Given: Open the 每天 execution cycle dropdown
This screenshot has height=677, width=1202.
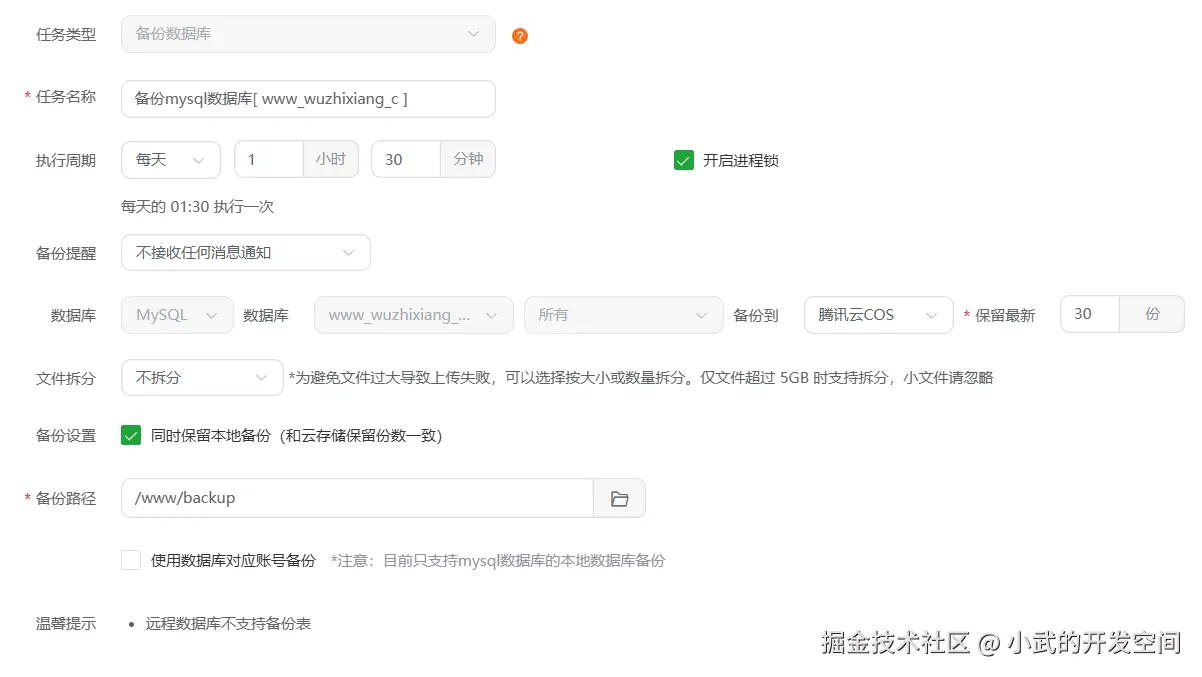Looking at the screenshot, I should pyautogui.click(x=170, y=159).
